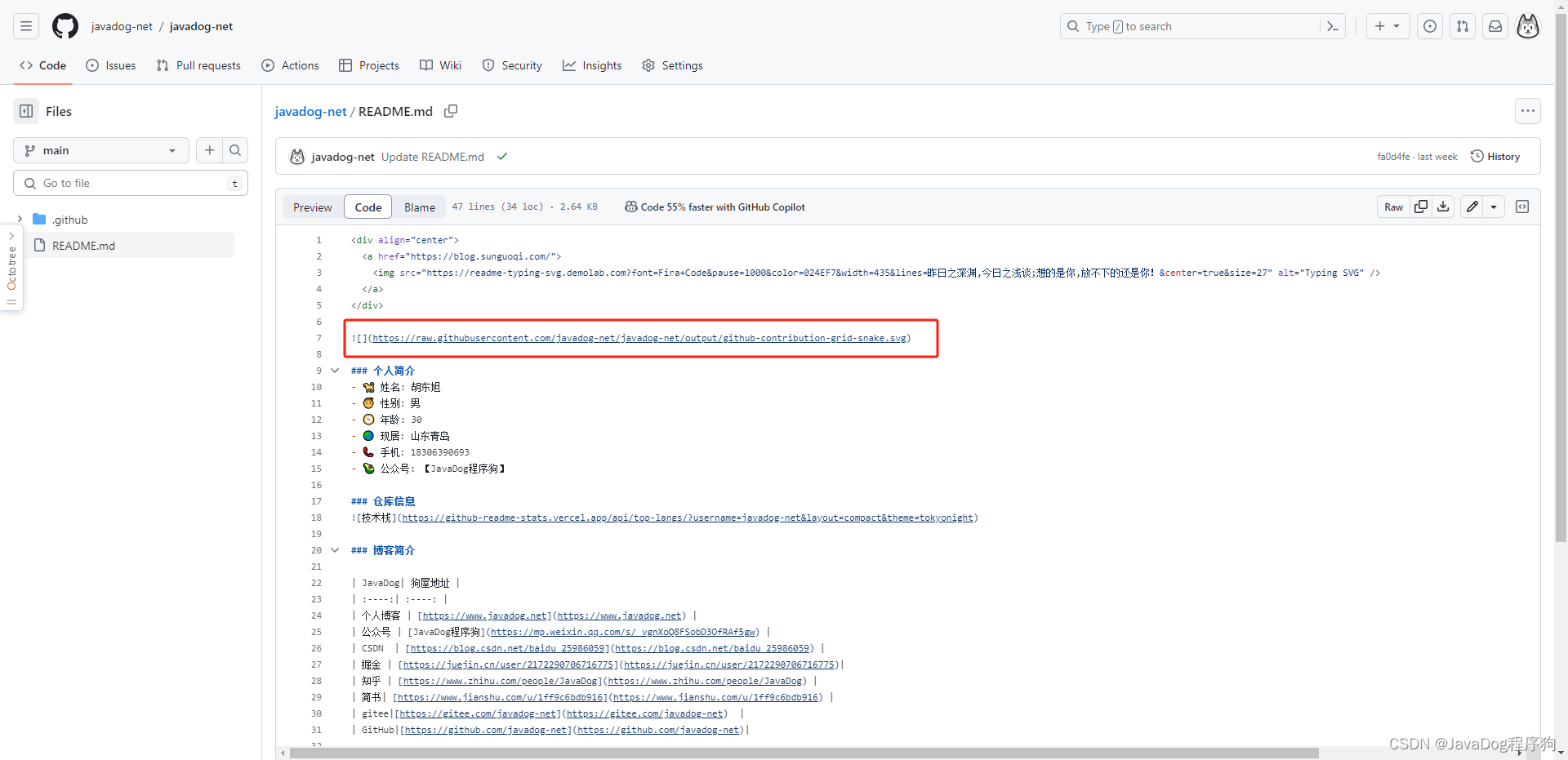Open the pull requests icon in the header
1568x760 pixels.
point(1463,26)
